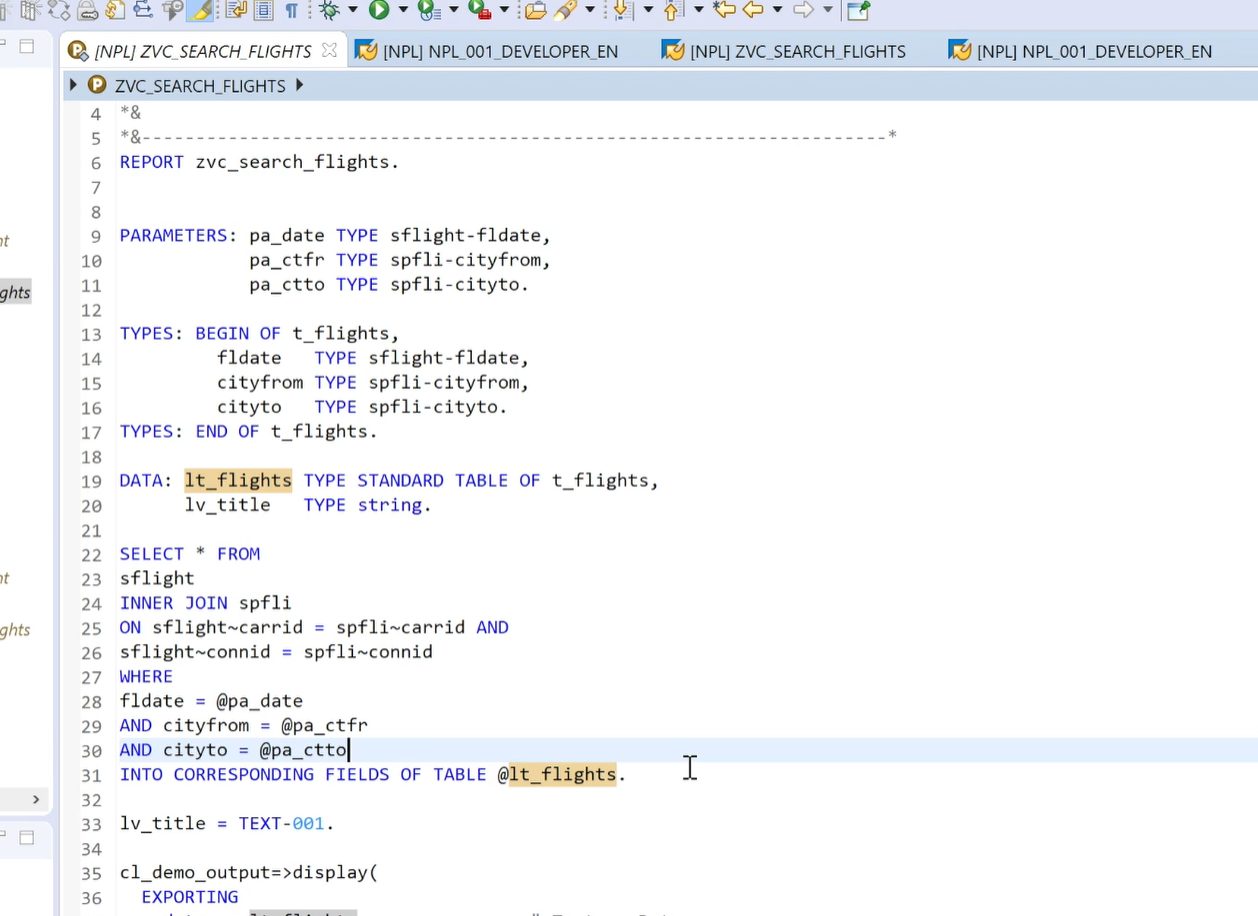Switch to the inactive ZVC_SEARCH_FLIGHTS tab

(797, 51)
